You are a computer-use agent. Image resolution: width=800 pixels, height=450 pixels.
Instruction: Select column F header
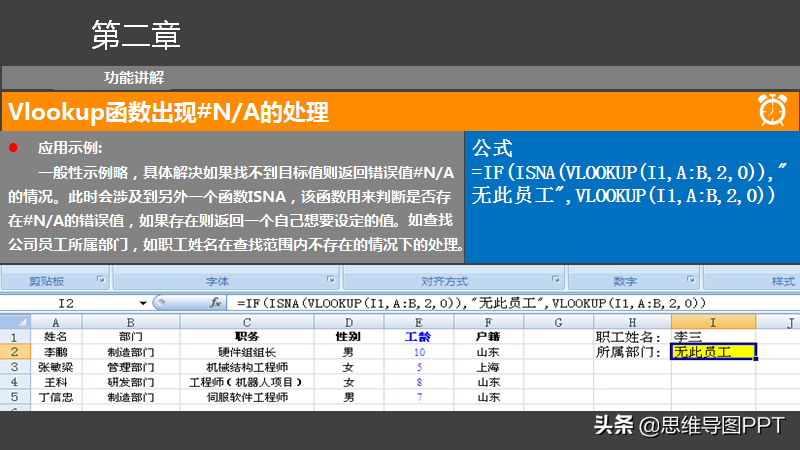pyautogui.click(x=489, y=322)
